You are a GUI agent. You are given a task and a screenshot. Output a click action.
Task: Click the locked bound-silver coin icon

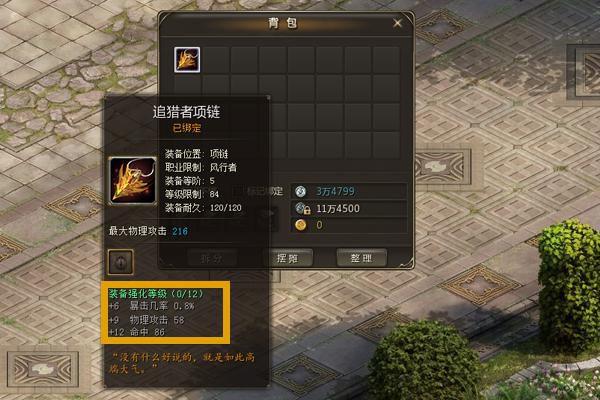pyautogui.click(x=302, y=208)
